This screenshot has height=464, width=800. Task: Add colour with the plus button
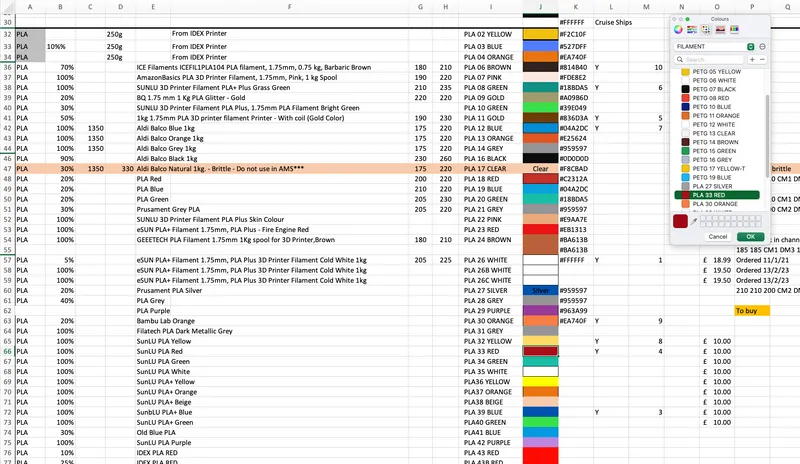pos(752,60)
